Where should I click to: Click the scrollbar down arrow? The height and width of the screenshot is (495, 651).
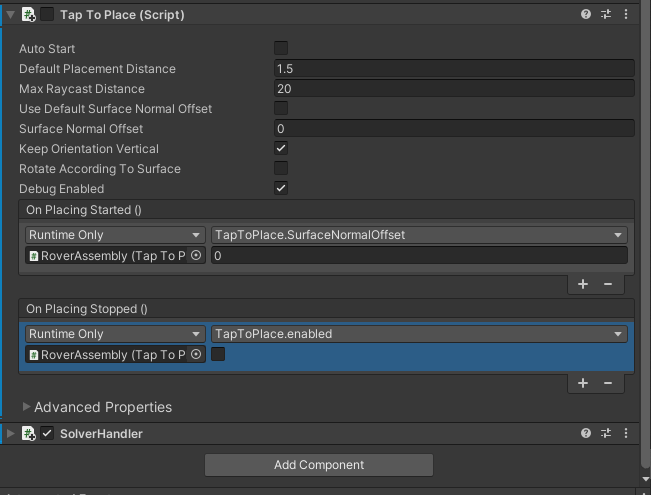[x=646, y=479]
